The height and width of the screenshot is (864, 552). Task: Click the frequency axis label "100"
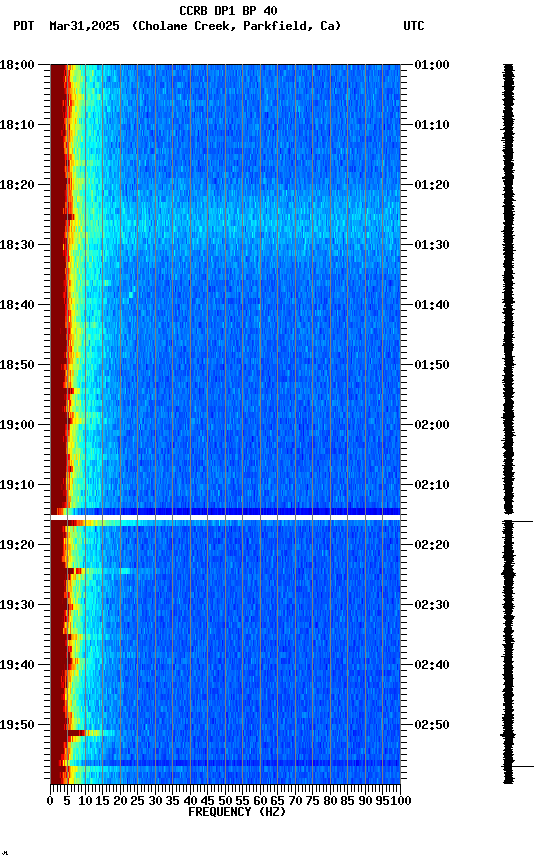(x=402, y=801)
